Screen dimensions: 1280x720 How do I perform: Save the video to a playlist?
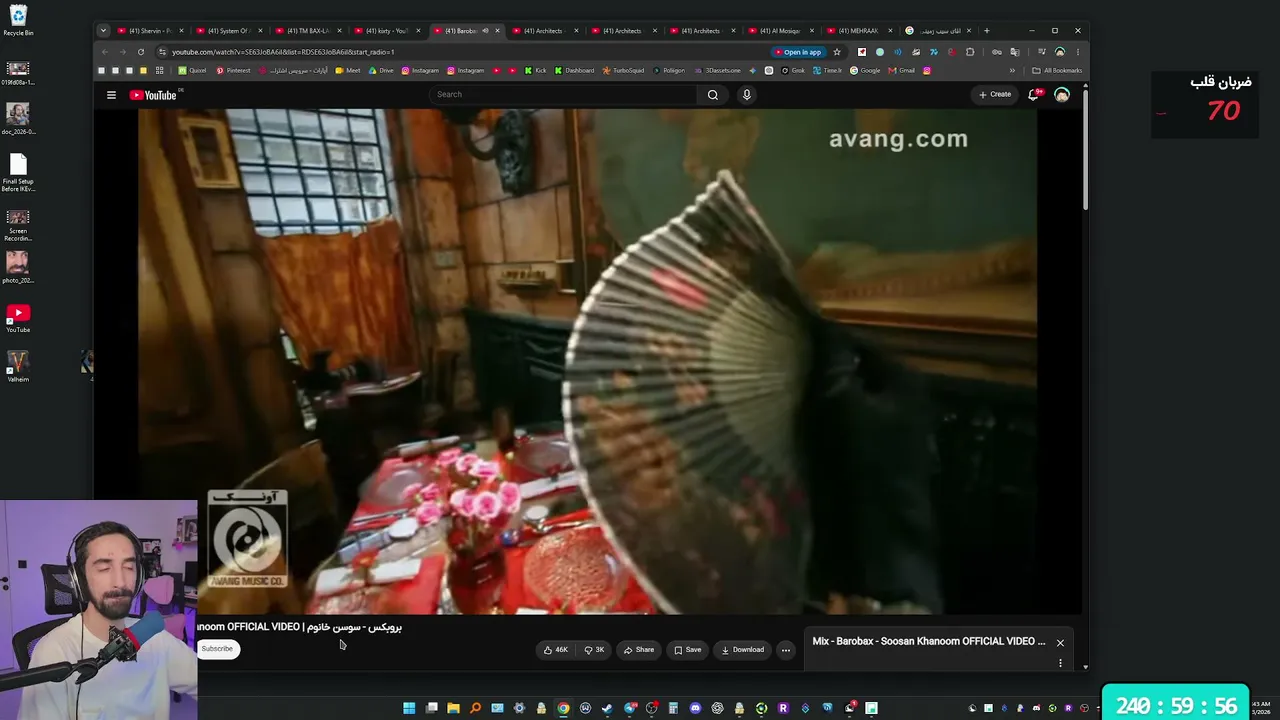click(688, 650)
